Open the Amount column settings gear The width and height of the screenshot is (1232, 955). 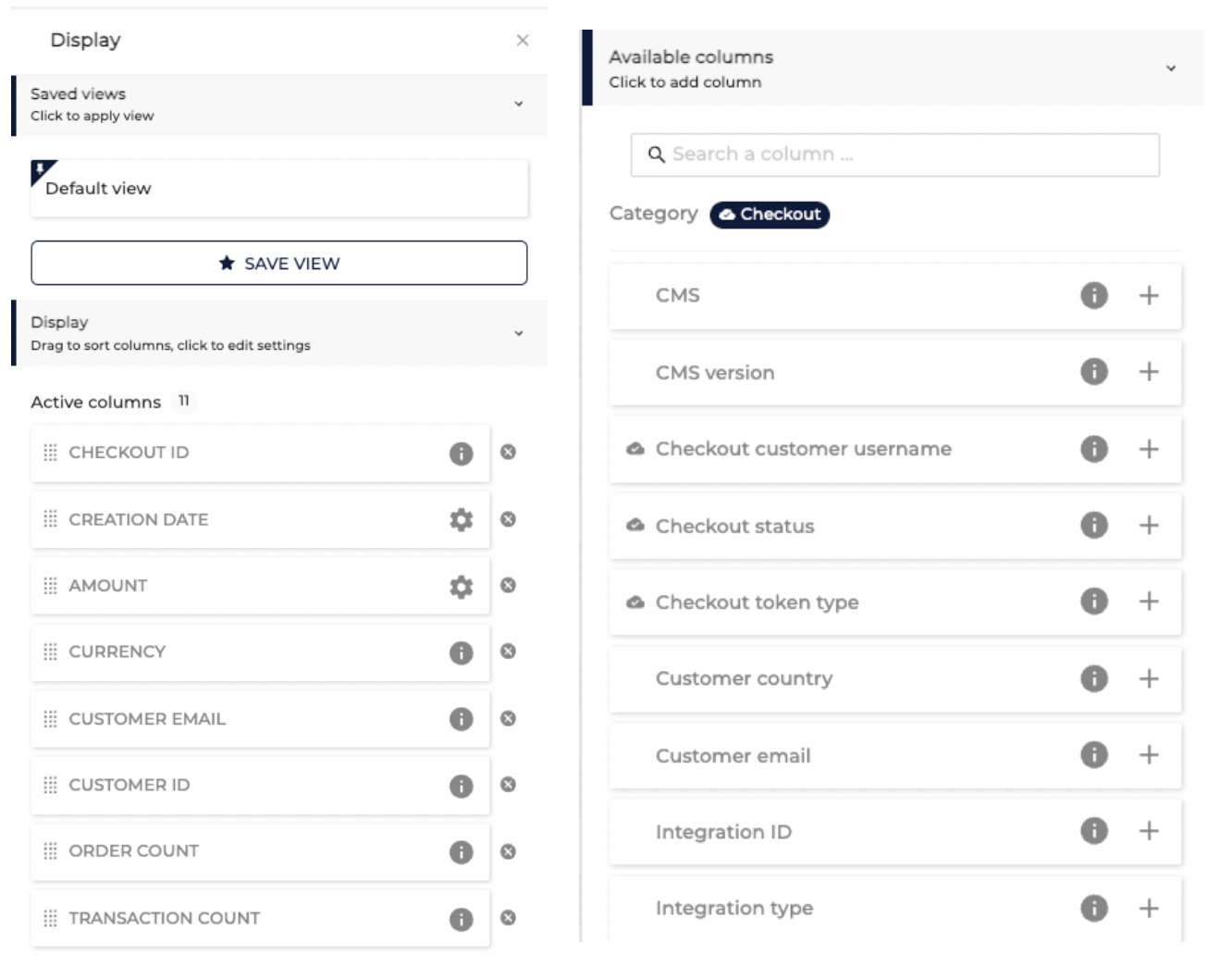(x=461, y=587)
